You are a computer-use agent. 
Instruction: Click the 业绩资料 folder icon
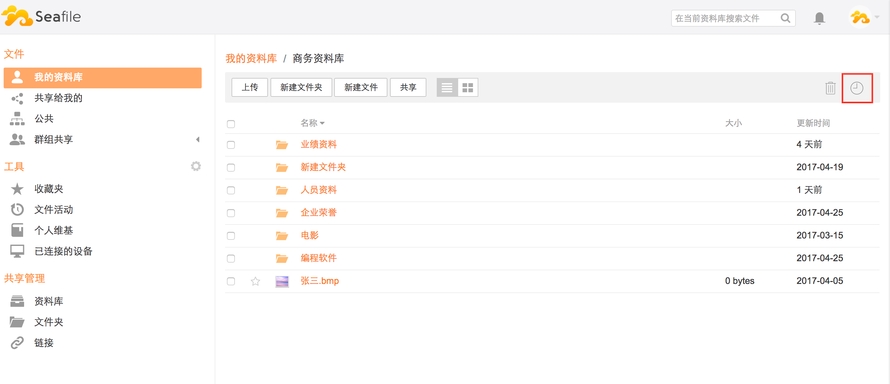point(282,145)
